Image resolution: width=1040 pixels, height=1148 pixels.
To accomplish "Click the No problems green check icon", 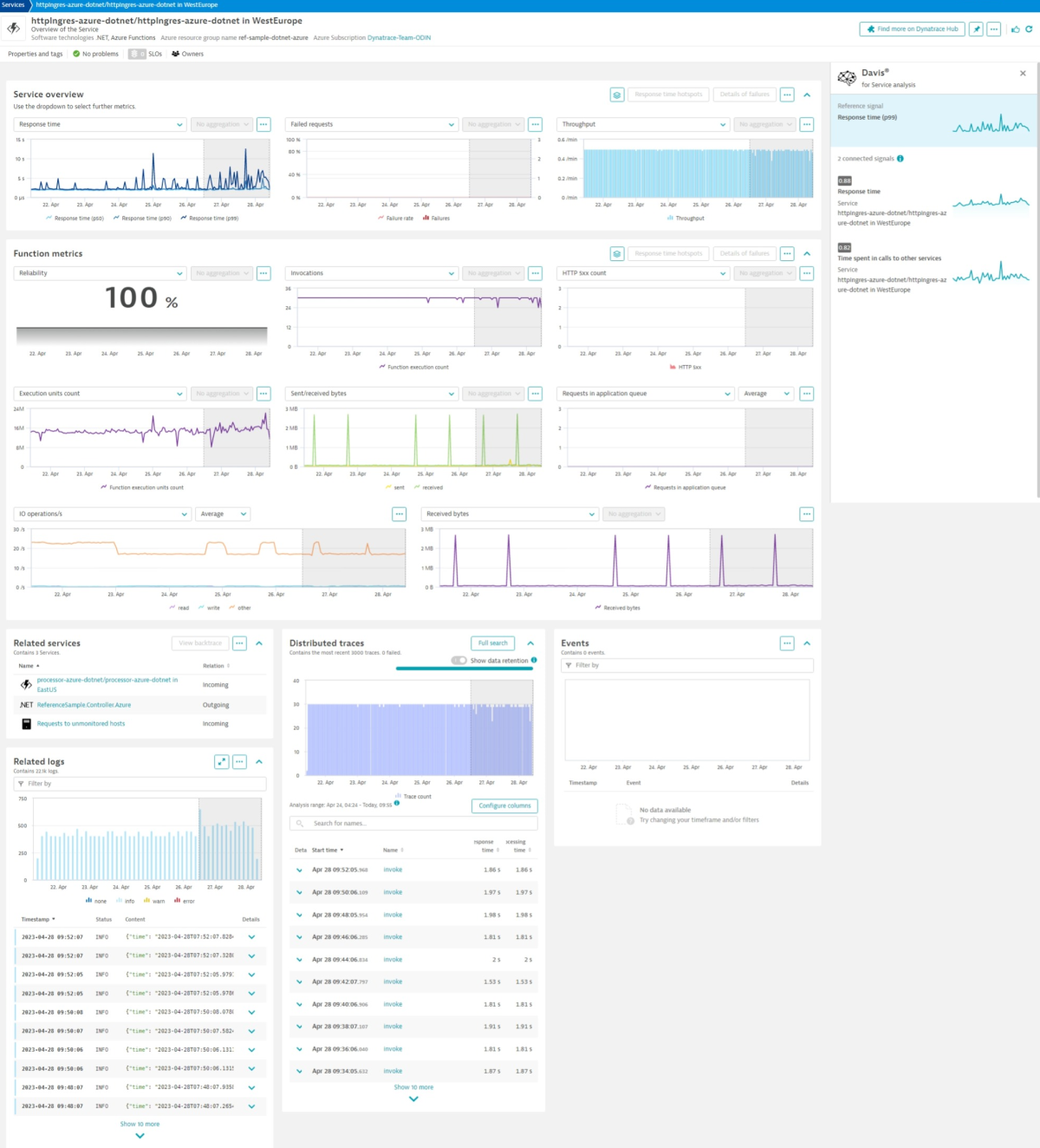I will click(76, 54).
